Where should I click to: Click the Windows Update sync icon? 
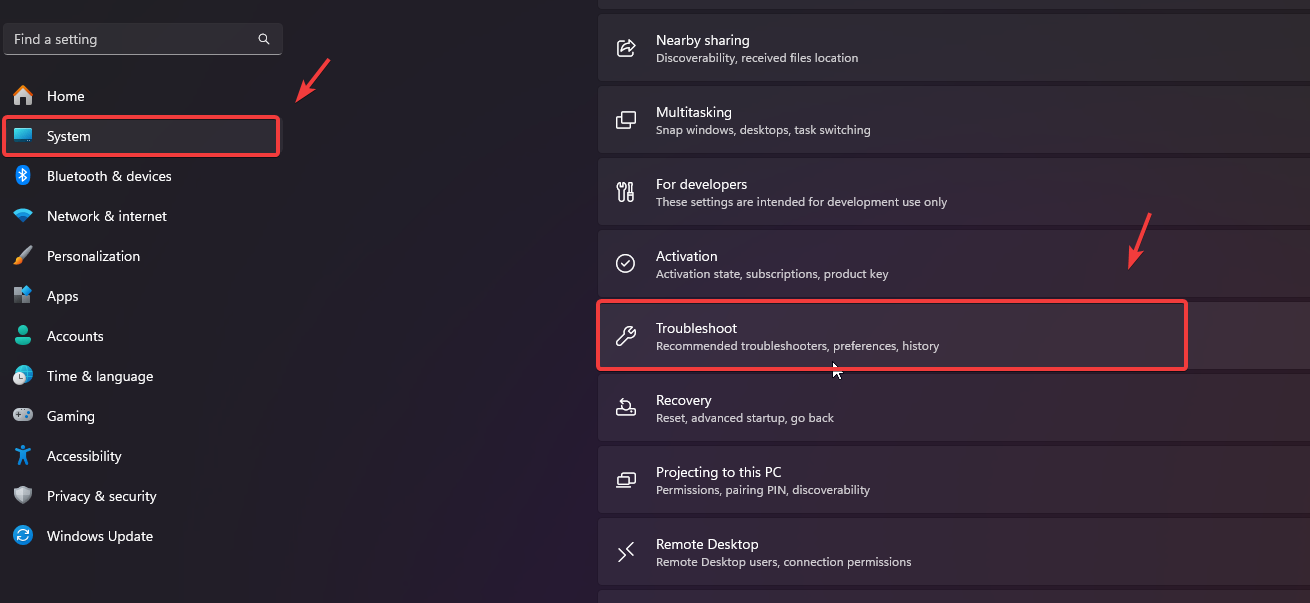point(23,536)
